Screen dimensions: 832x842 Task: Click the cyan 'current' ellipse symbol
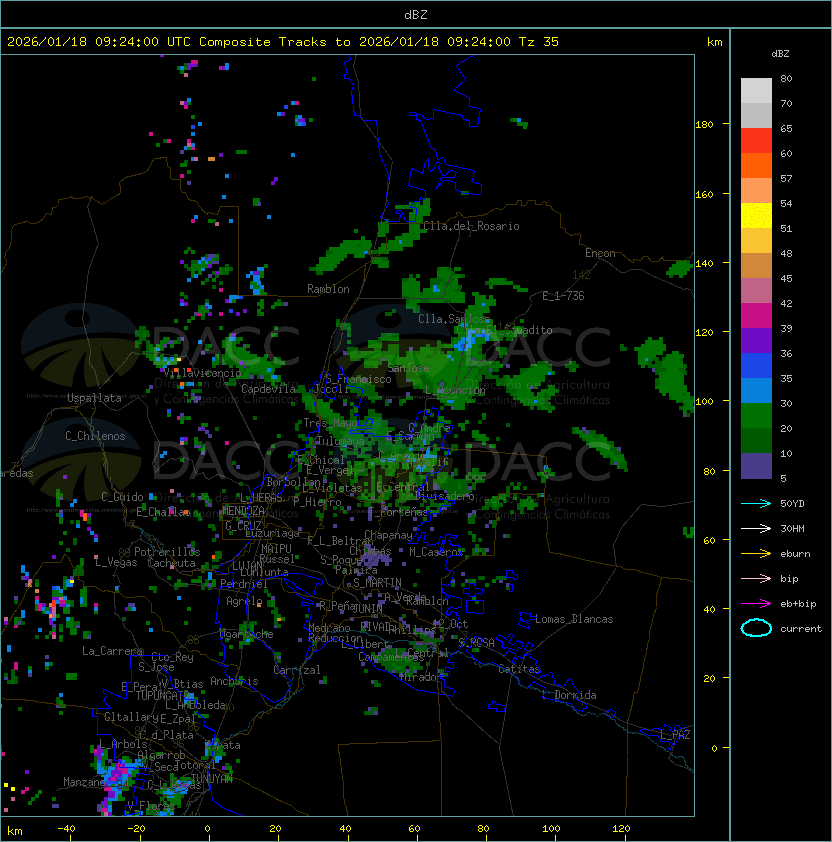tap(756, 628)
